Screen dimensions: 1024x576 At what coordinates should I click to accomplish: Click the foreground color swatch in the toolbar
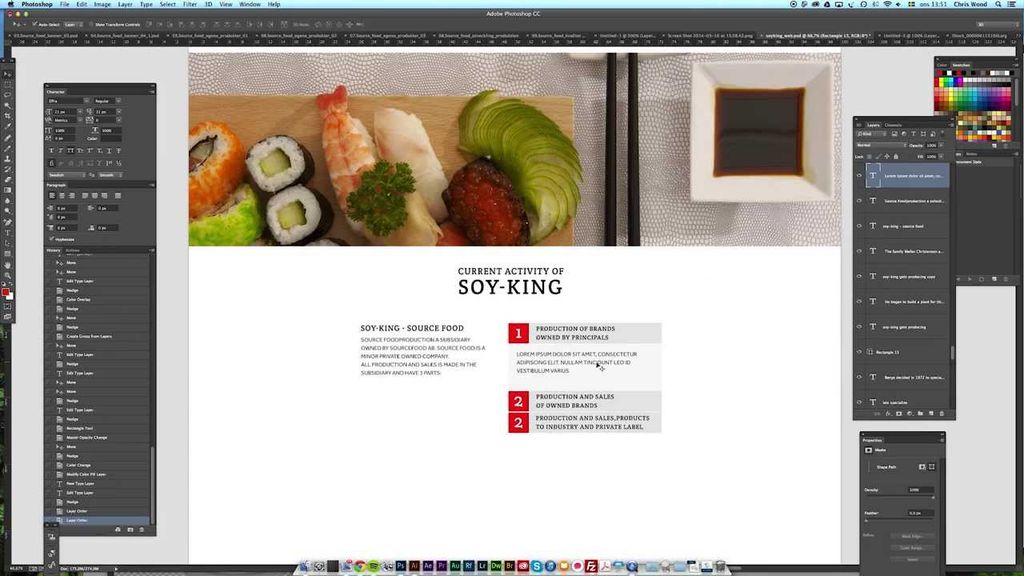(5, 289)
